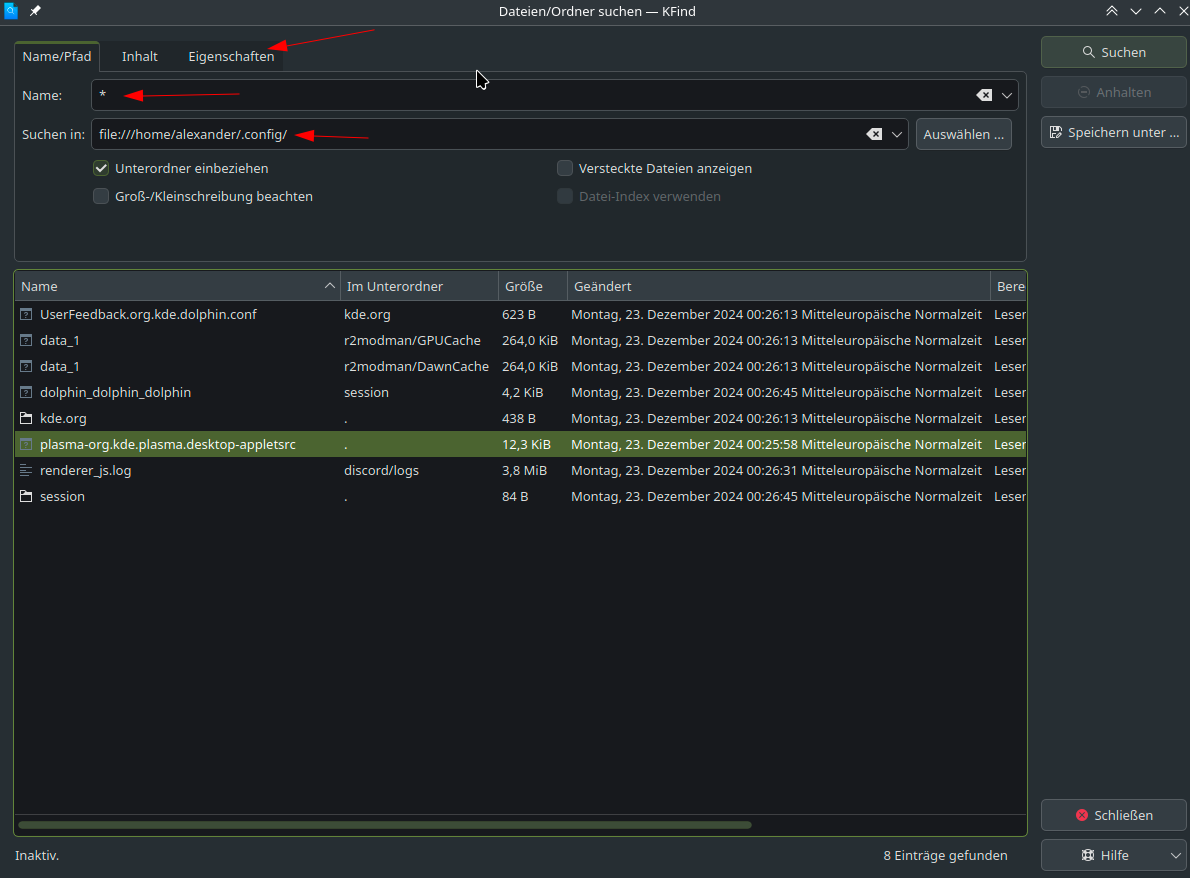Switch to the Name/Pfad tab
Screen dimensions: 1190x878
click(x=57, y=56)
